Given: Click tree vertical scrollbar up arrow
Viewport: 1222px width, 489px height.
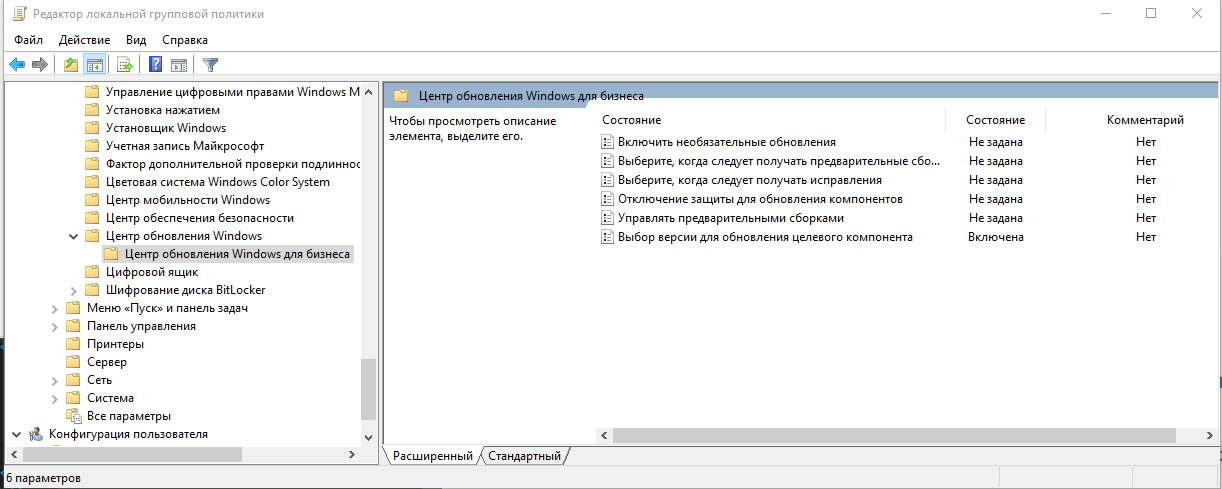Looking at the screenshot, I should pyautogui.click(x=368, y=92).
